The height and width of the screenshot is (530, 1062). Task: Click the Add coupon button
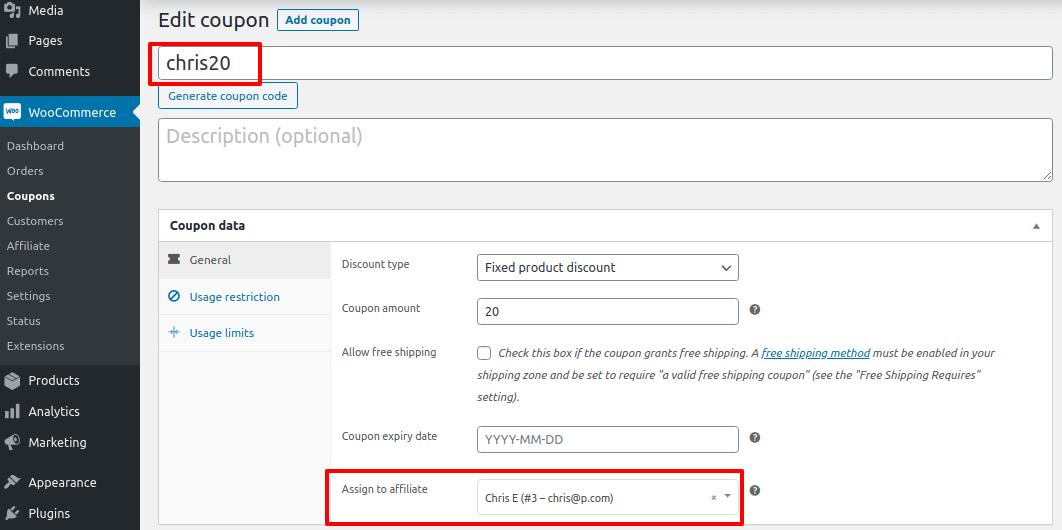click(x=318, y=20)
